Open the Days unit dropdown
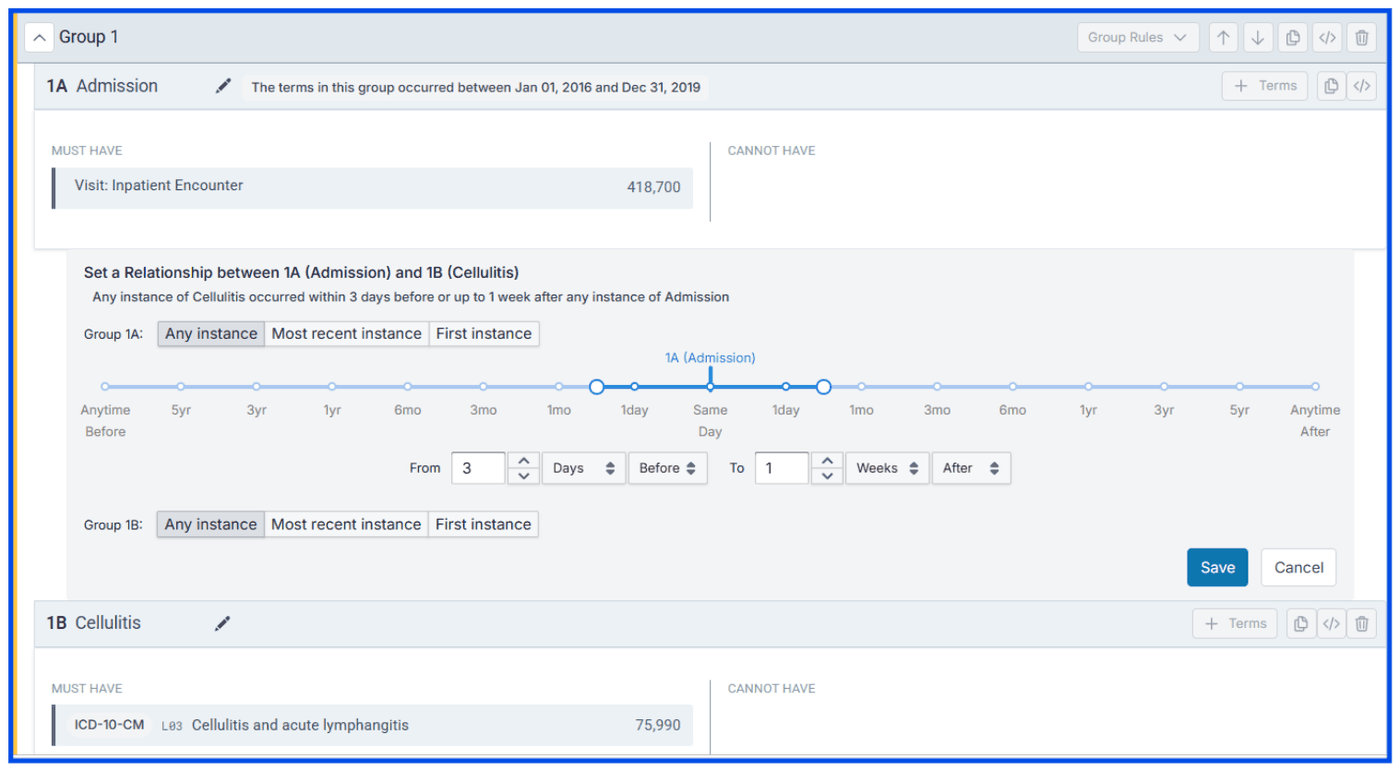1400x771 pixels. 584,468
